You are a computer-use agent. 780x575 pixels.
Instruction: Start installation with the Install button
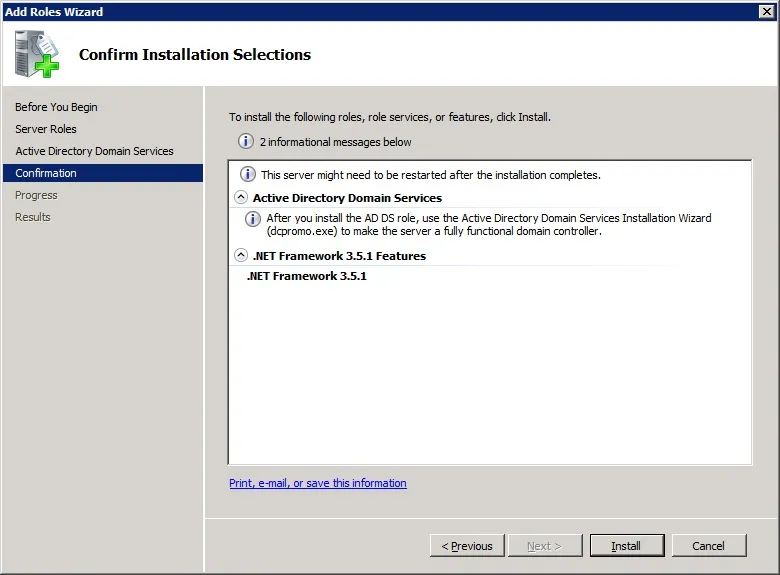627,546
